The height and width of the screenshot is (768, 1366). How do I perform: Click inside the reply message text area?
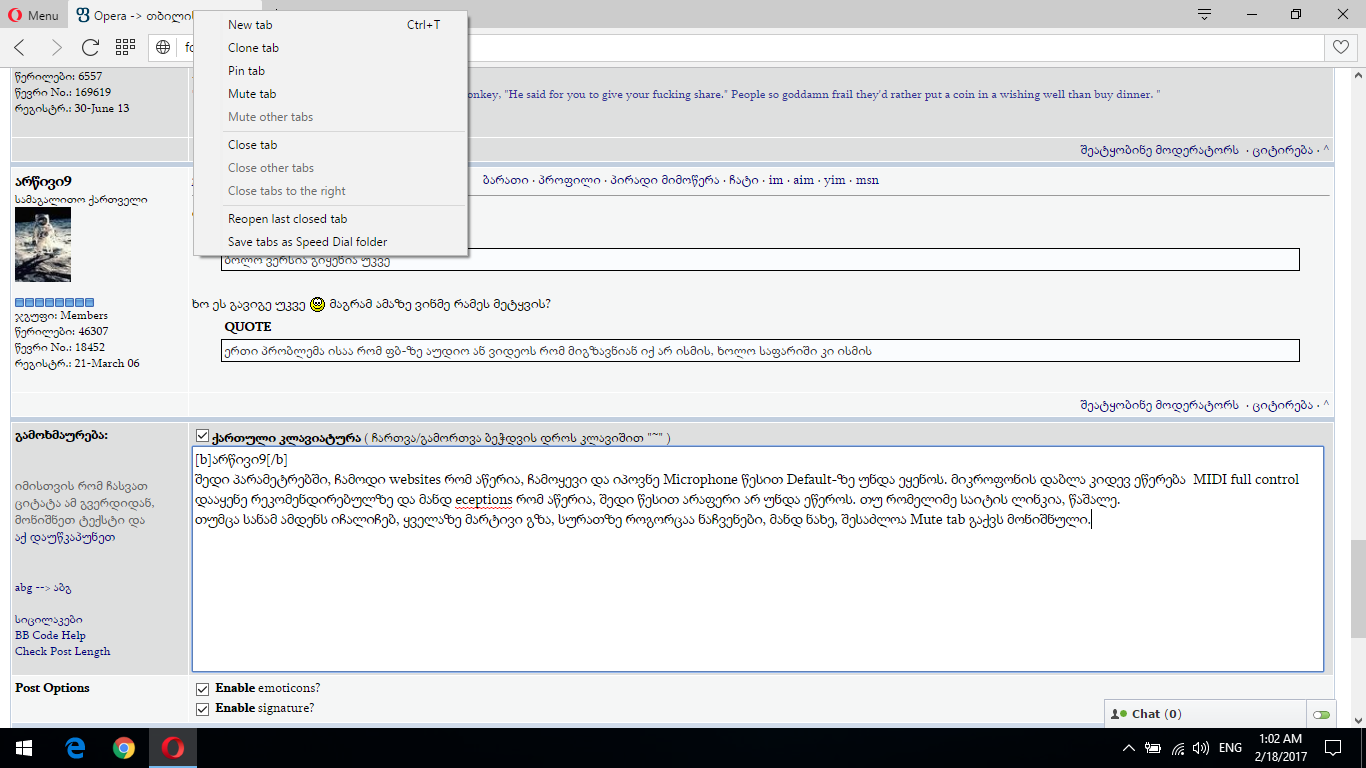[758, 558]
